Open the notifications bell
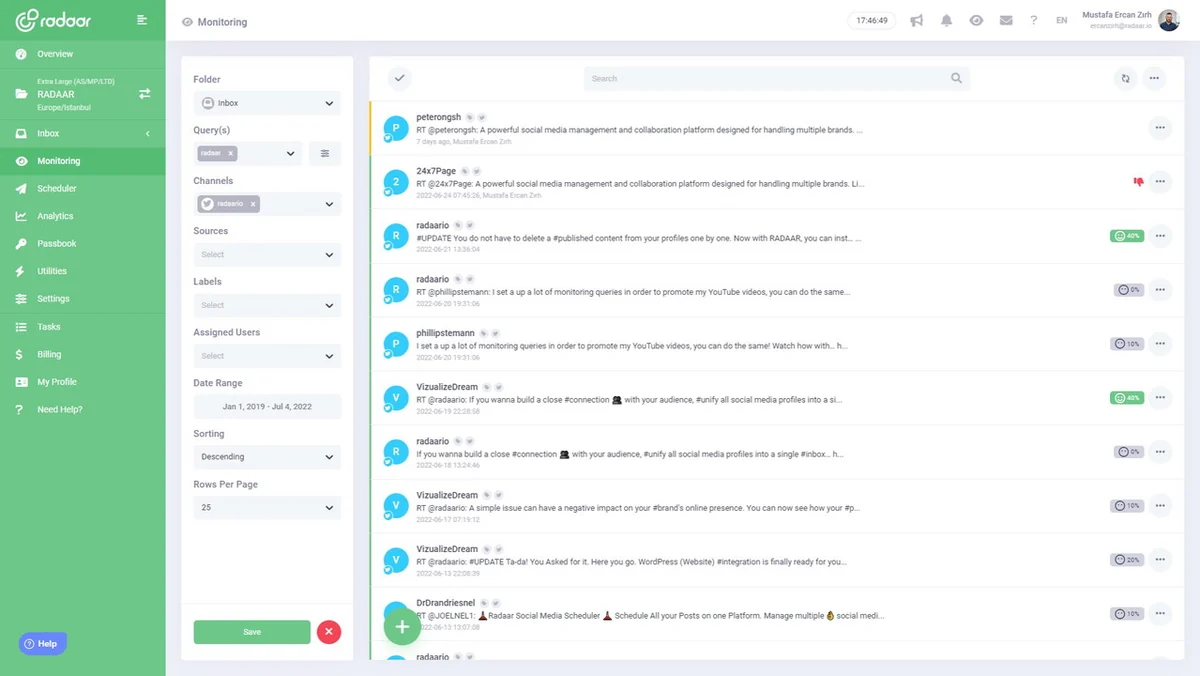 tap(946, 21)
